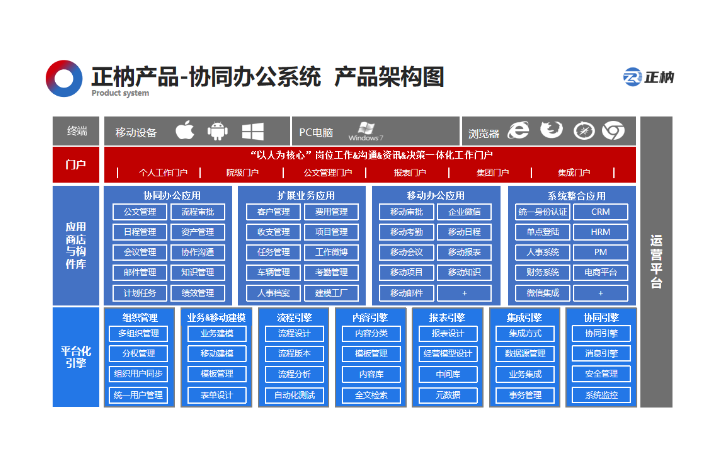Select the 报表门户 portal tab
Viewport: 720px width, 450px height.
click(410, 173)
